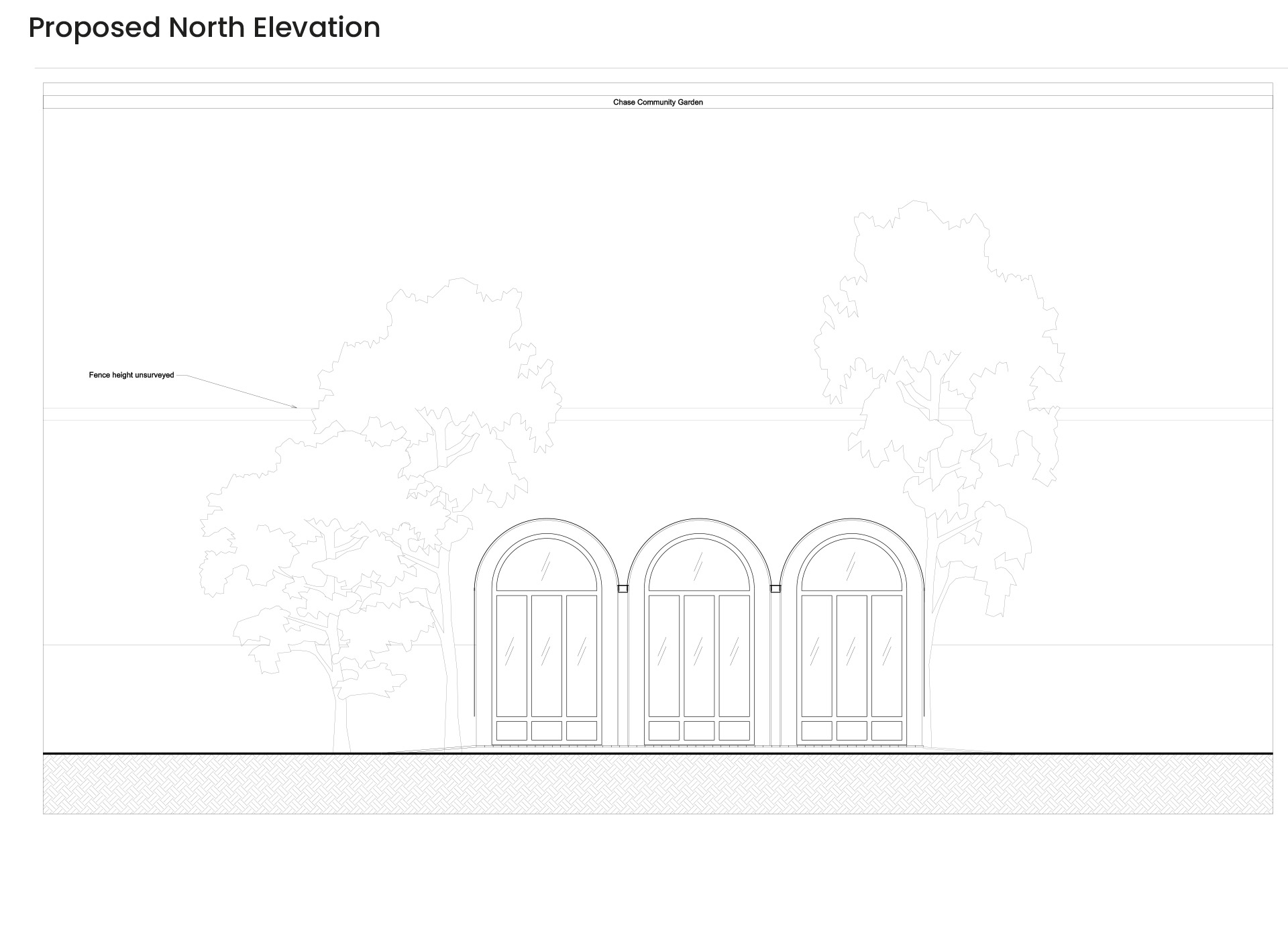Select the small square between arched windows

[x=623, y=588]
